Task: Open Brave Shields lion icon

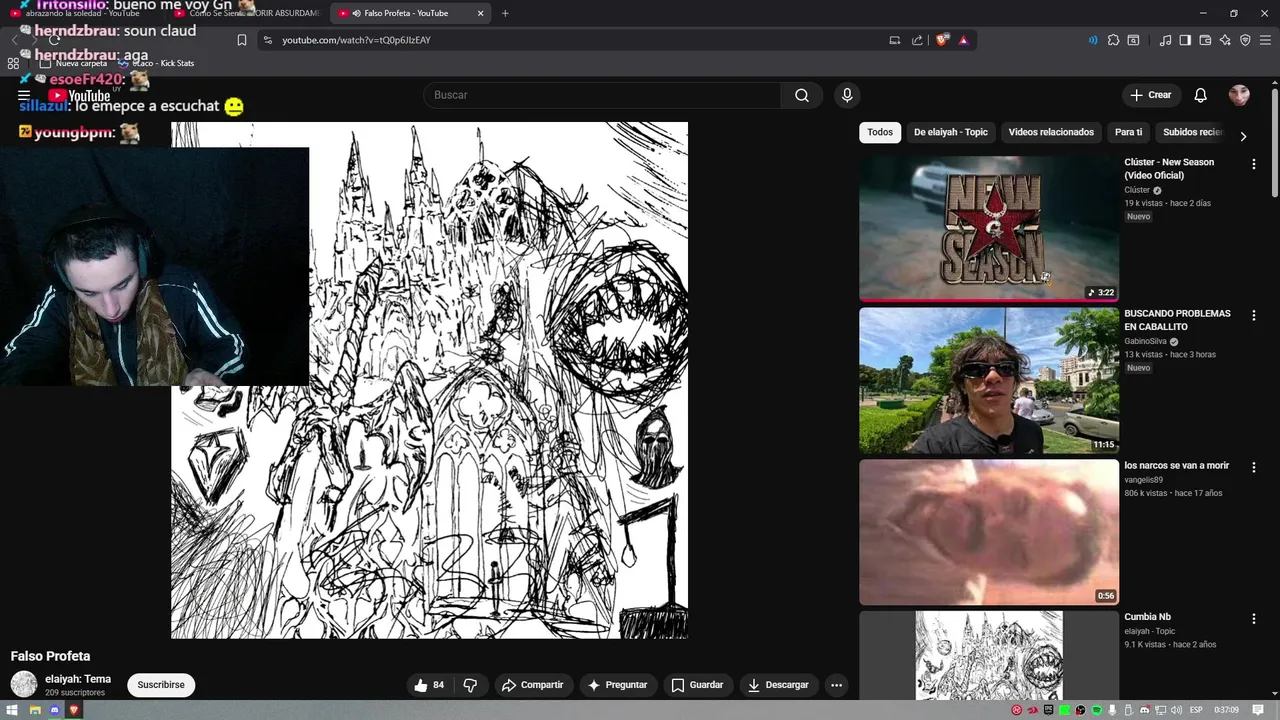Action: tap(943, 40)
